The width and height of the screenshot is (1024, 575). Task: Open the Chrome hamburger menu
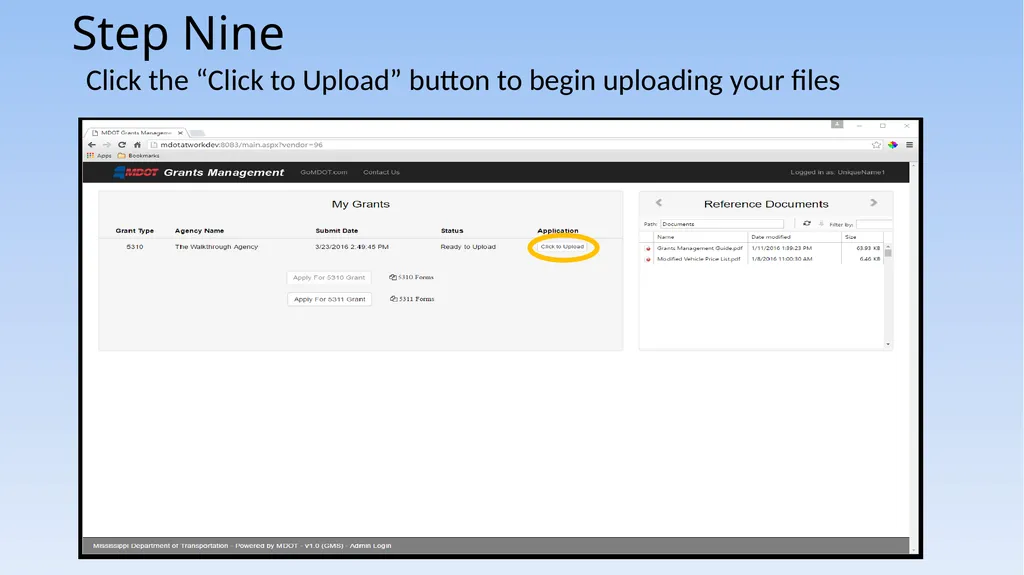pyautogui.click(x=909, y=144)
